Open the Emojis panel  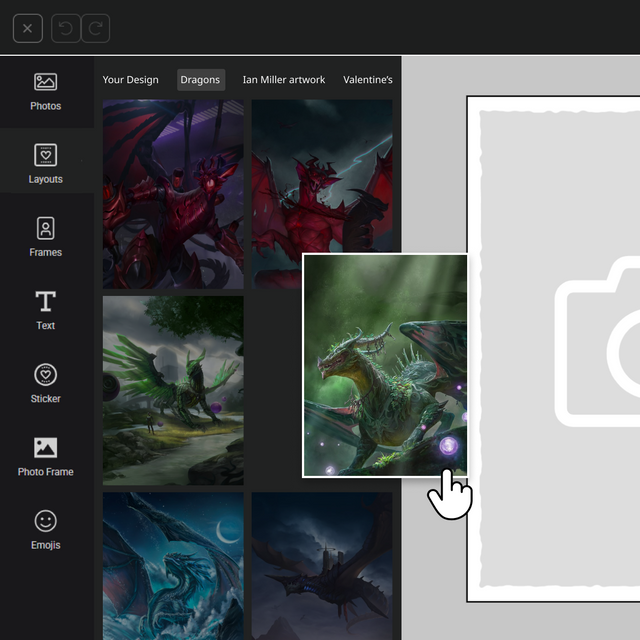tap(45, 529)
